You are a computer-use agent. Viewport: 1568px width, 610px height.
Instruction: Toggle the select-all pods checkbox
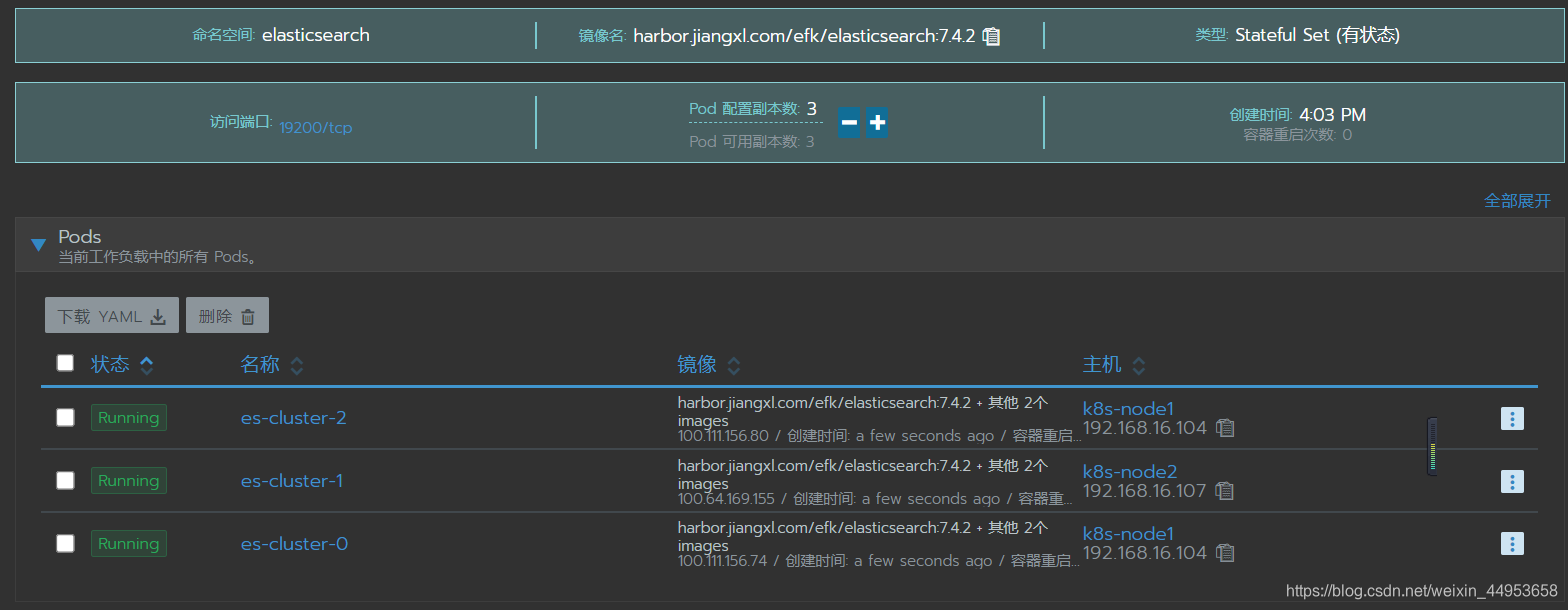click(65, 363)
